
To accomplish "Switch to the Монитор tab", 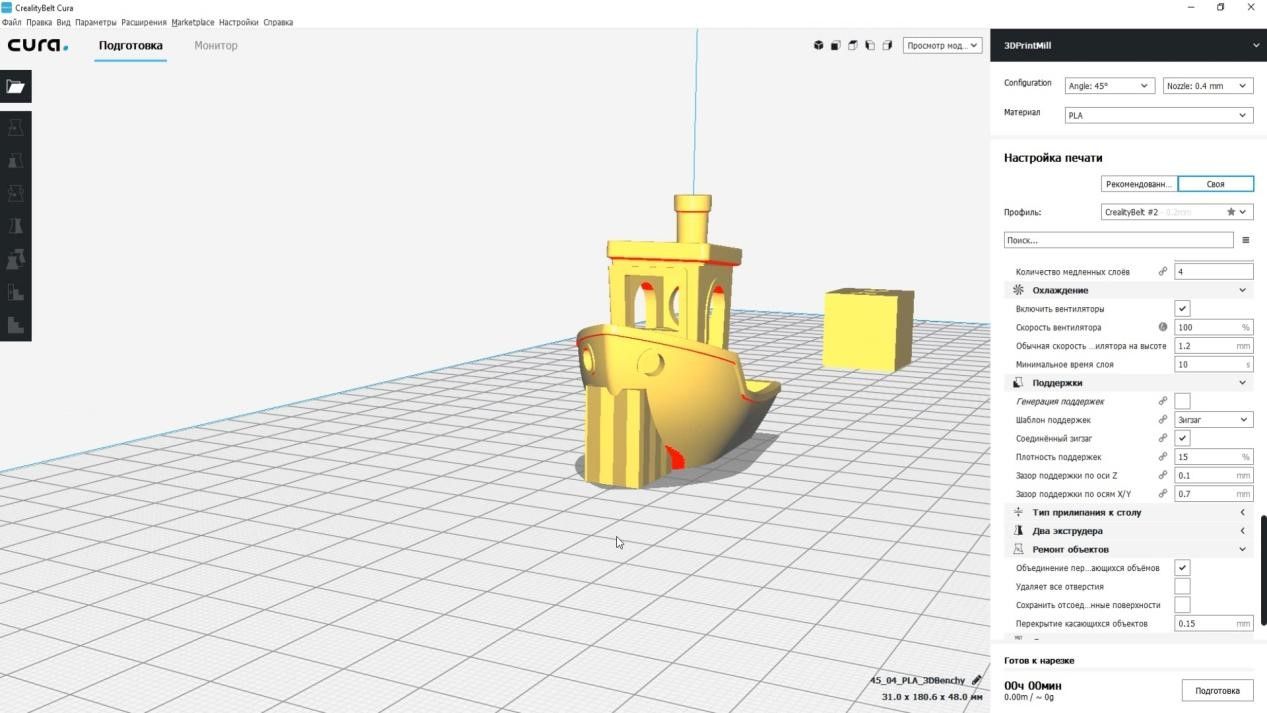I will [216, 45].
